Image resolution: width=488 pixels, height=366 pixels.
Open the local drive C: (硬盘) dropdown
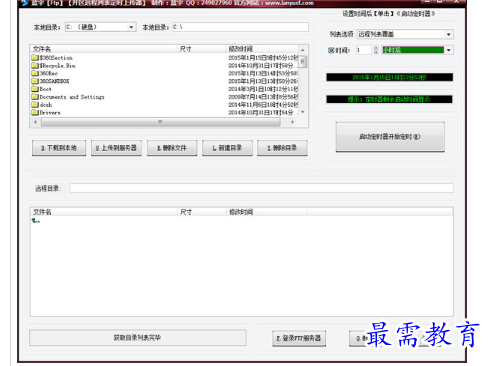101,27
